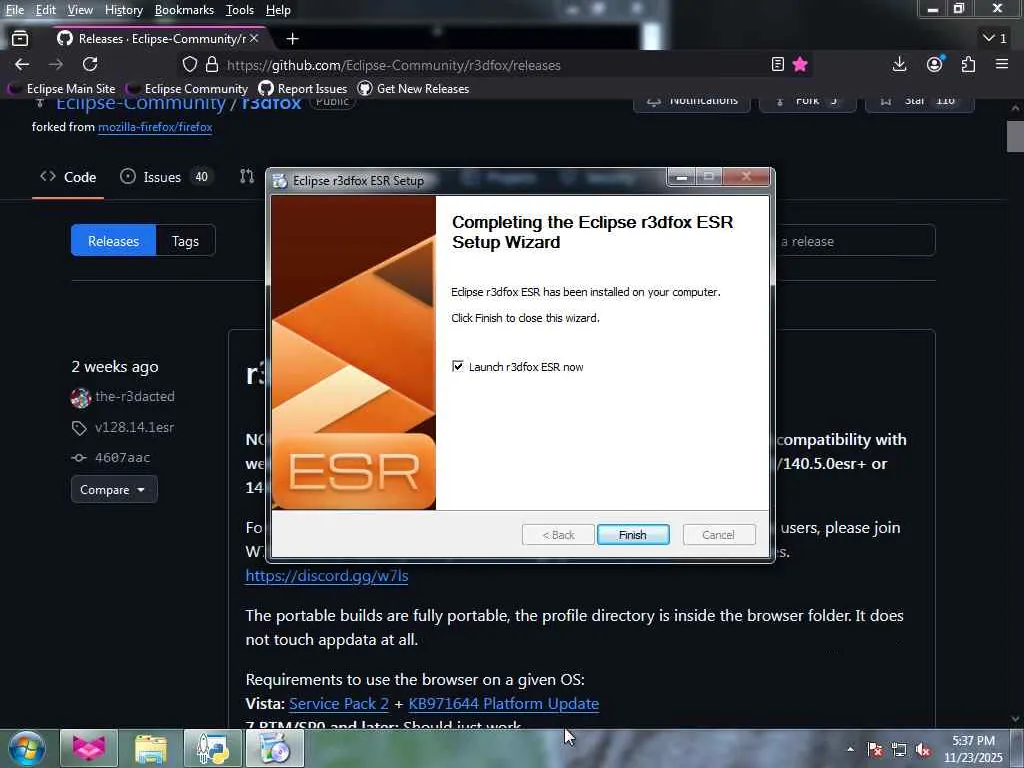
Task: Switch to the Code tab on GitHub
Action: point(68,177)
